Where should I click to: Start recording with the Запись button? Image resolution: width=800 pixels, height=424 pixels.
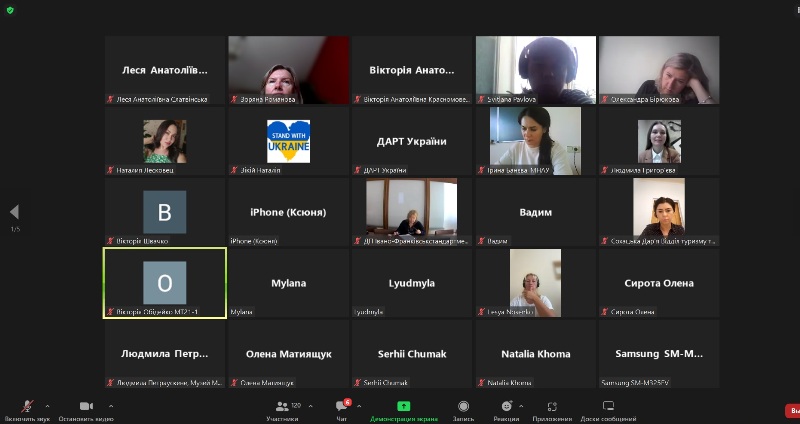point(463,410)
